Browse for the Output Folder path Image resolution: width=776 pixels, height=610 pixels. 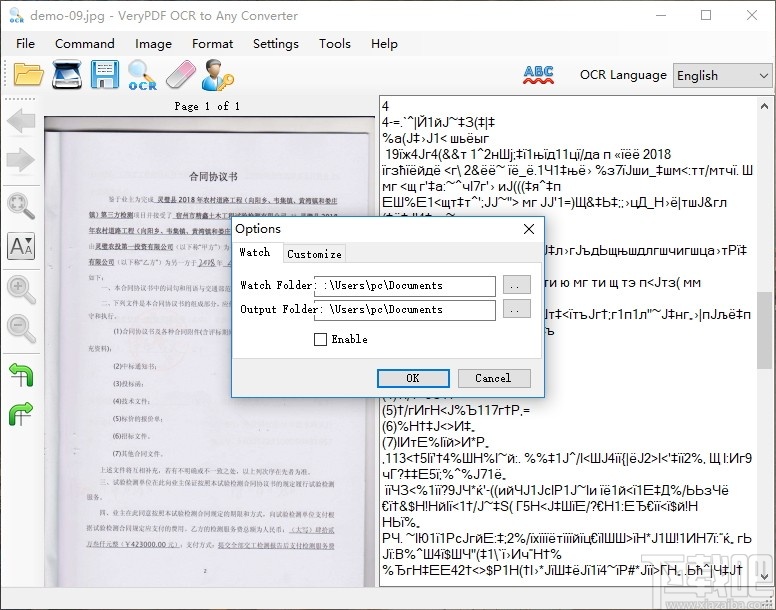517,309
